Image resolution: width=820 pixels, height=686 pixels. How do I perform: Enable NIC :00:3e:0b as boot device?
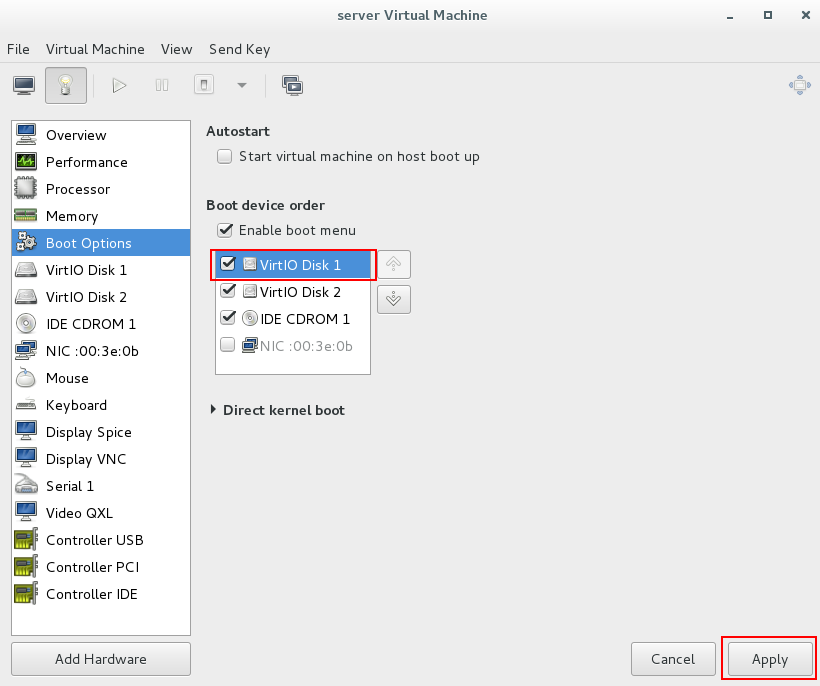(x=227, y=345)
